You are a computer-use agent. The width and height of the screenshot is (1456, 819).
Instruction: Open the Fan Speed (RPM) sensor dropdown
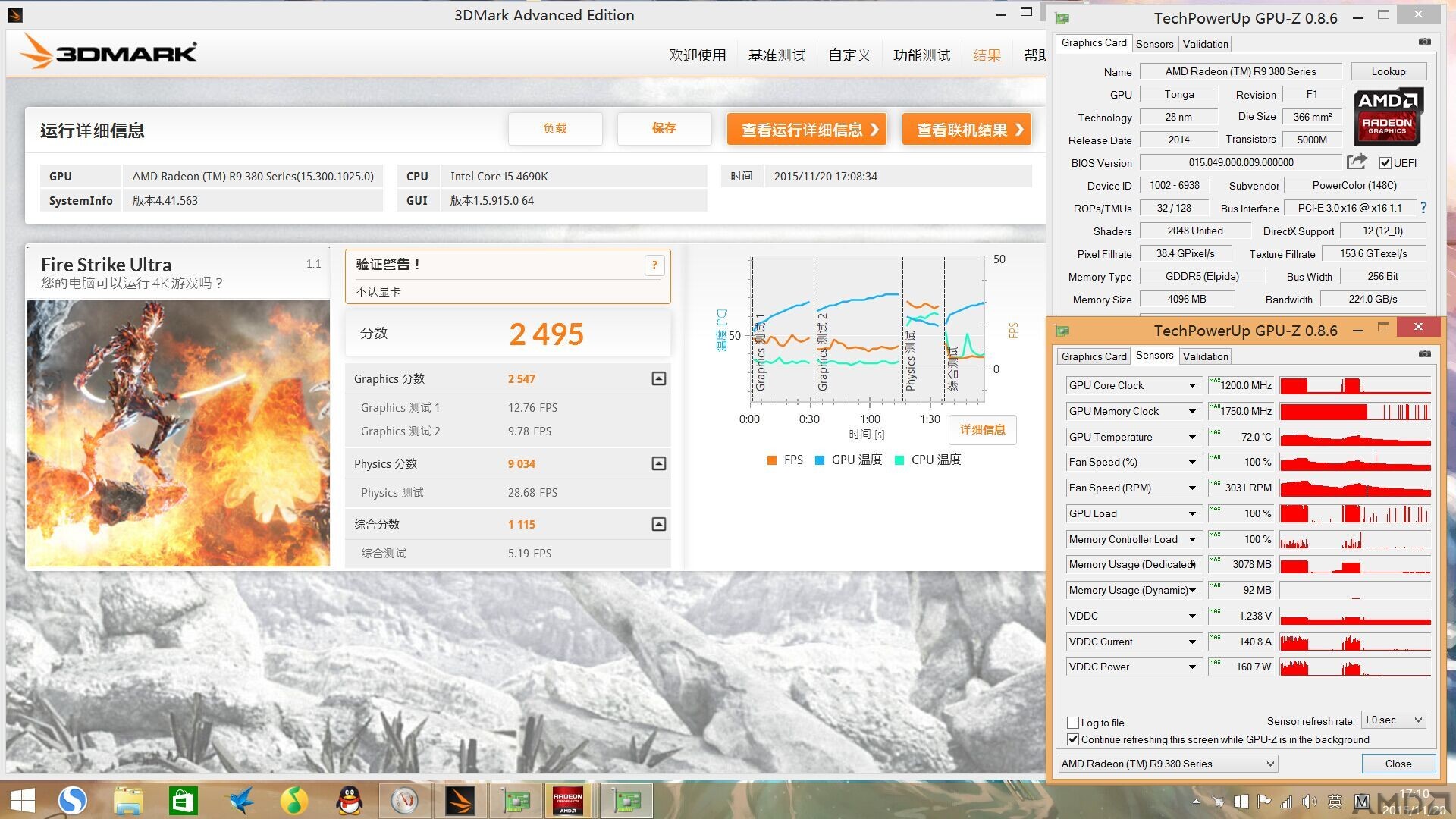[1192, 488]
